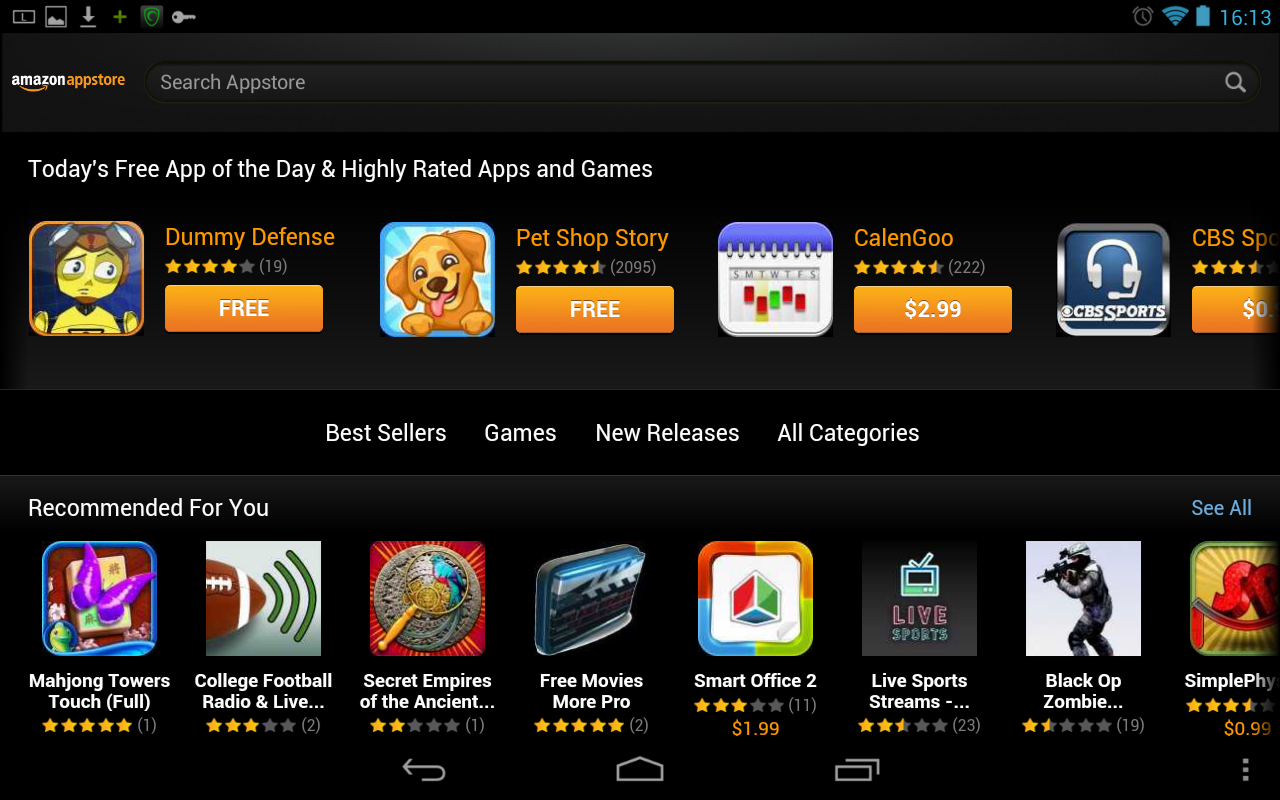Screen dimensions: 1280x800
Task: Tap the search magnifier icon
Action: [x=1236, y=82]
